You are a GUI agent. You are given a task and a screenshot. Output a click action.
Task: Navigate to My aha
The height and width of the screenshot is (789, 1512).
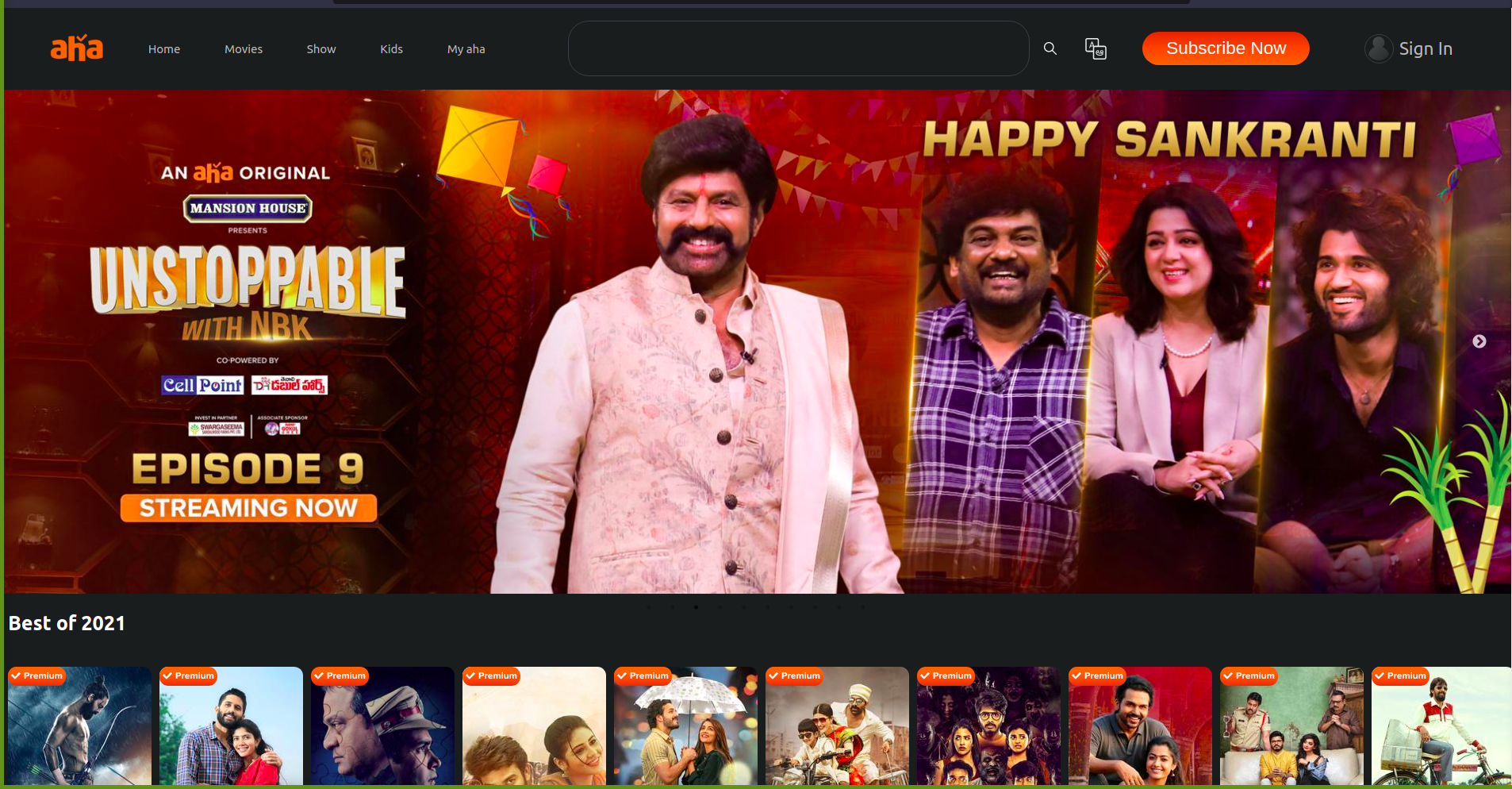[x=466, y=49]
